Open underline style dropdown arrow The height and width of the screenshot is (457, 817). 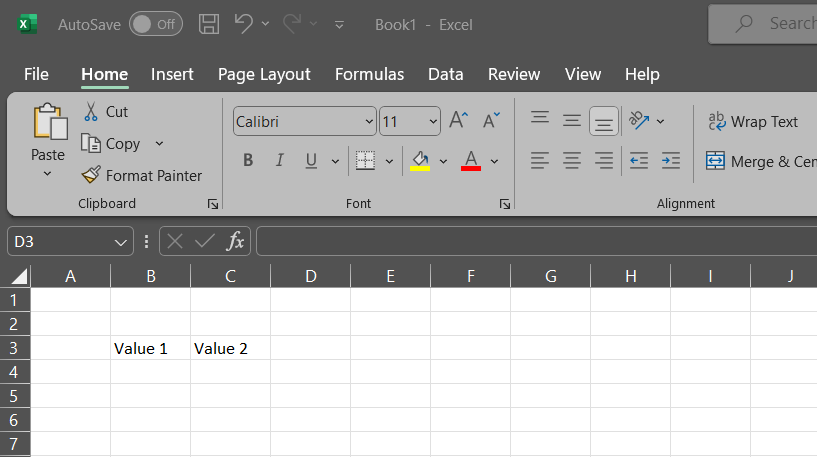335,162
